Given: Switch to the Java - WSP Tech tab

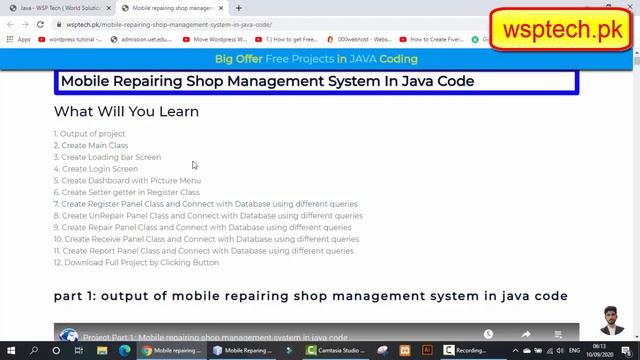Looking at the screenshot, I should pos(60,8).
